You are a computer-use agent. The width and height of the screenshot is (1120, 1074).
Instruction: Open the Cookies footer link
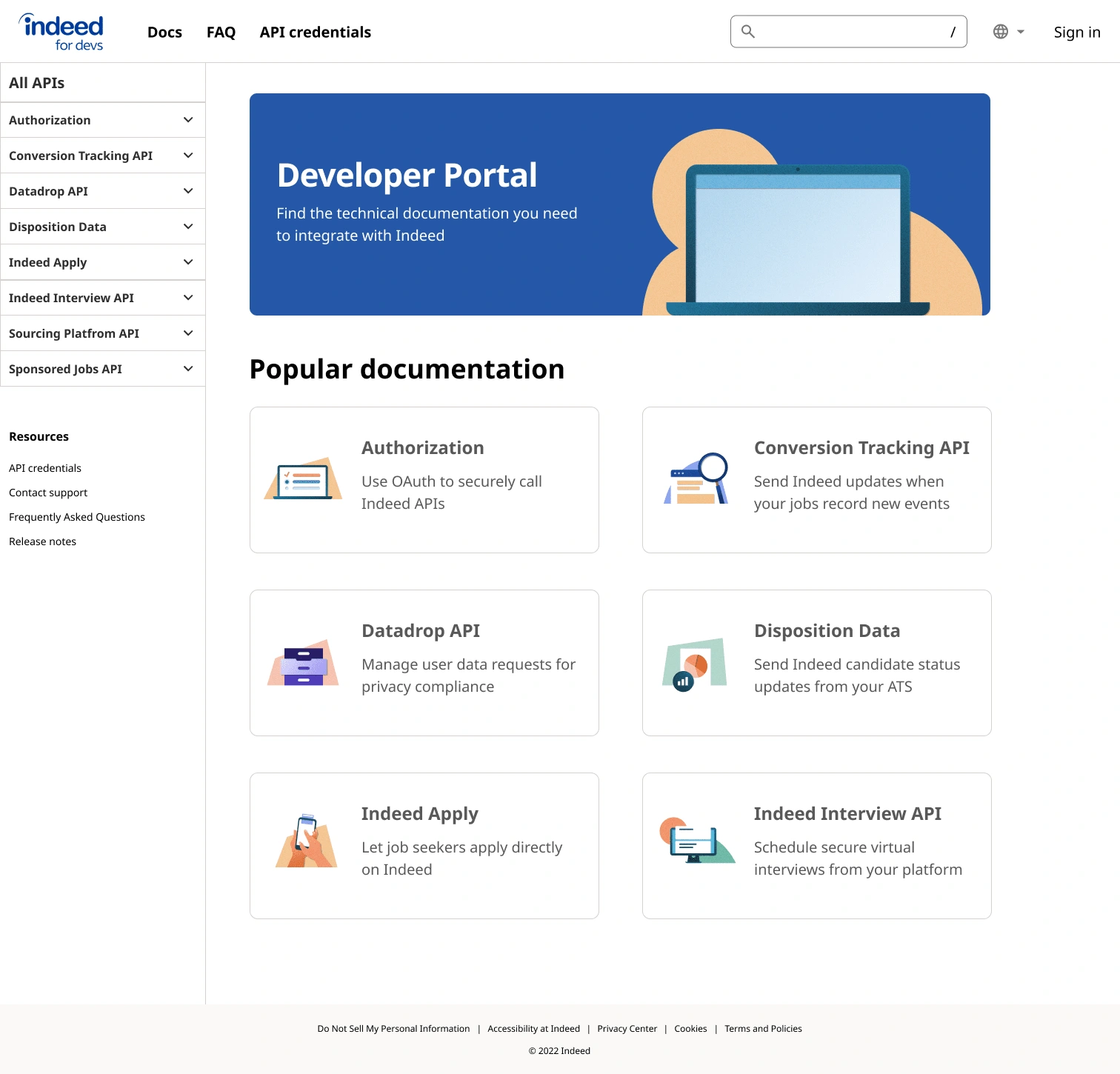[690, 1029]
